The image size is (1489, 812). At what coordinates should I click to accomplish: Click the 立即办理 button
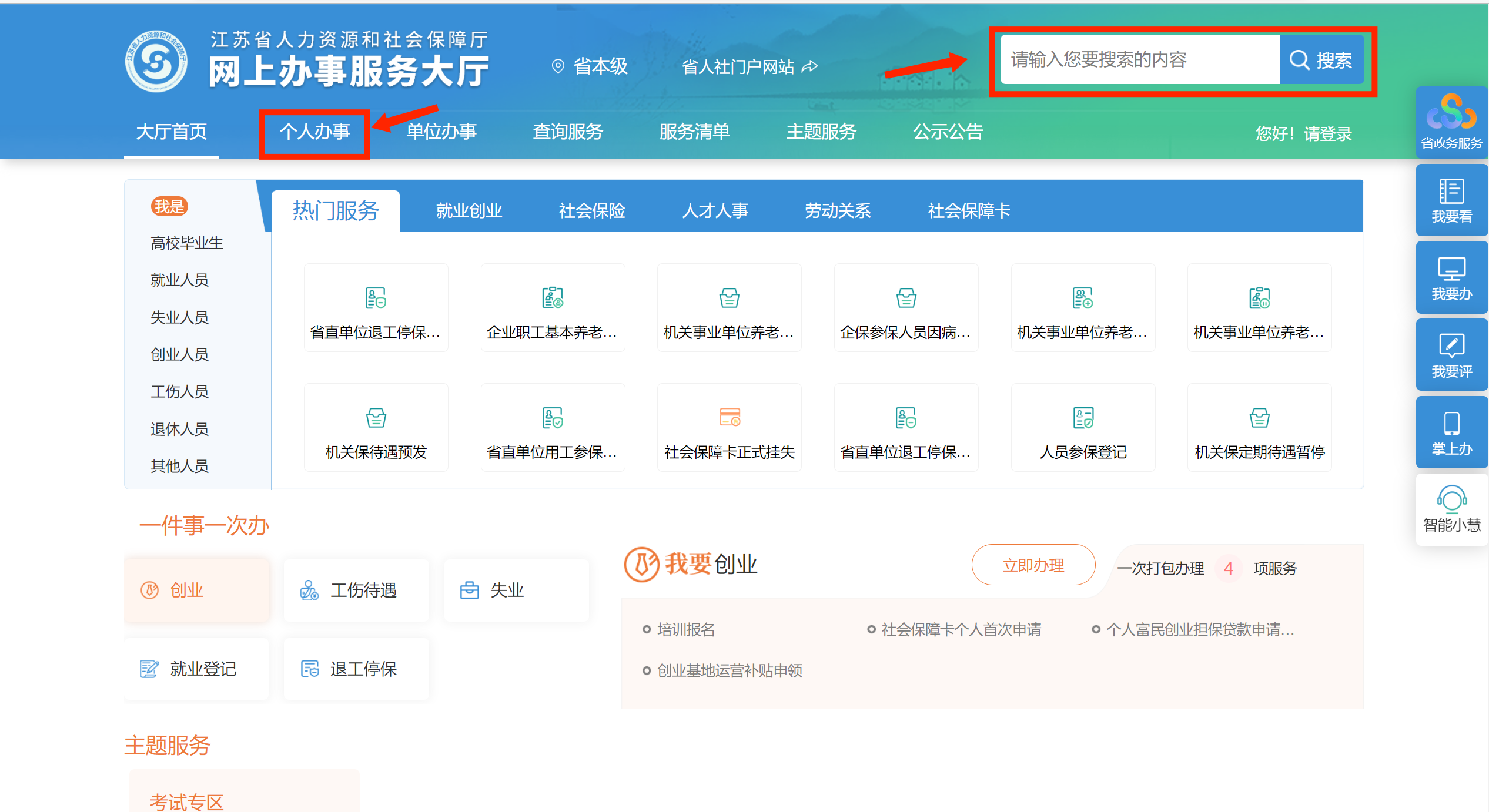(1033, 565)
